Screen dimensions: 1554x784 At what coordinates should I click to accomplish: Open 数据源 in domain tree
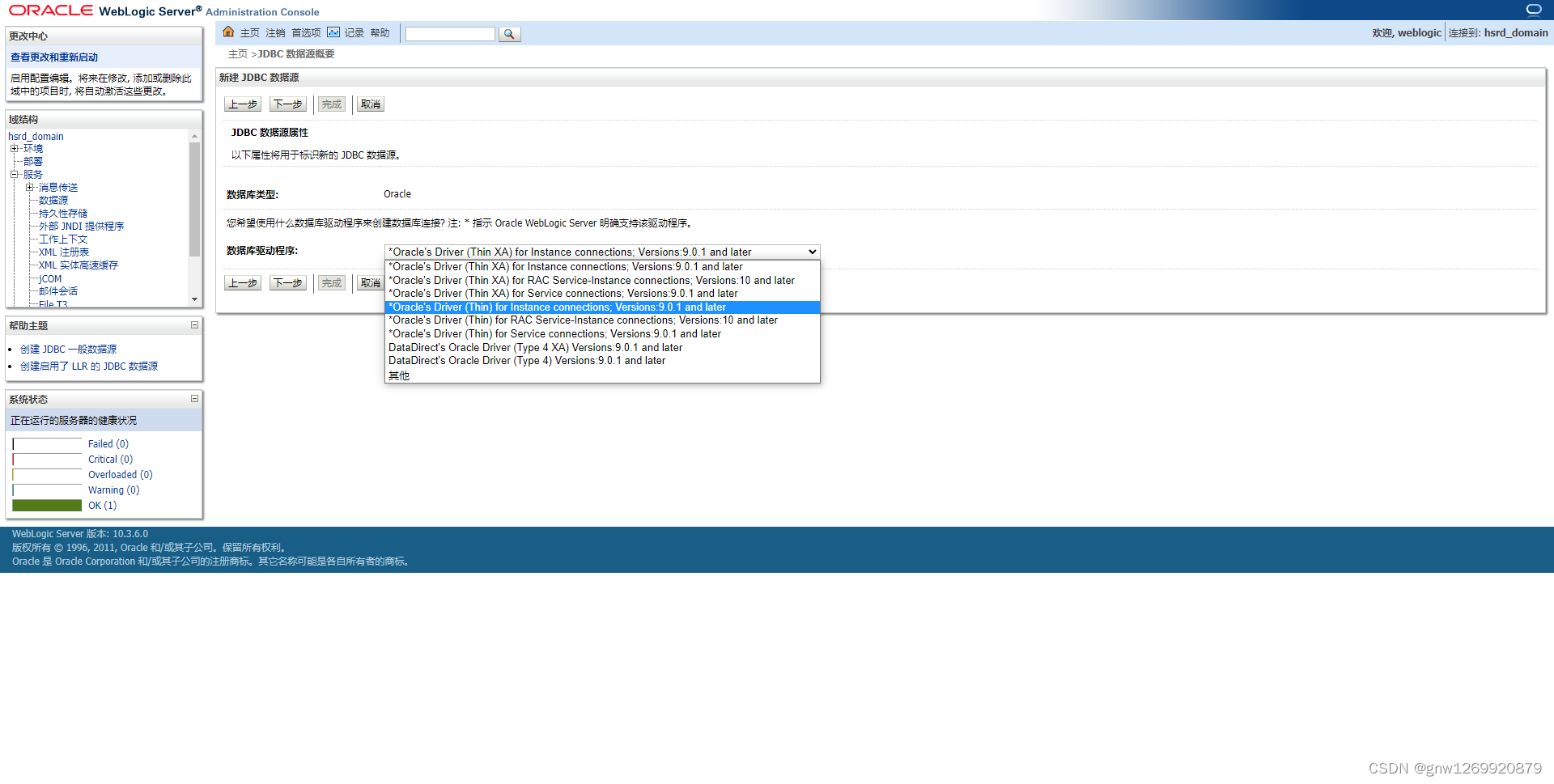pyautogui.click(x=53, y=201)
